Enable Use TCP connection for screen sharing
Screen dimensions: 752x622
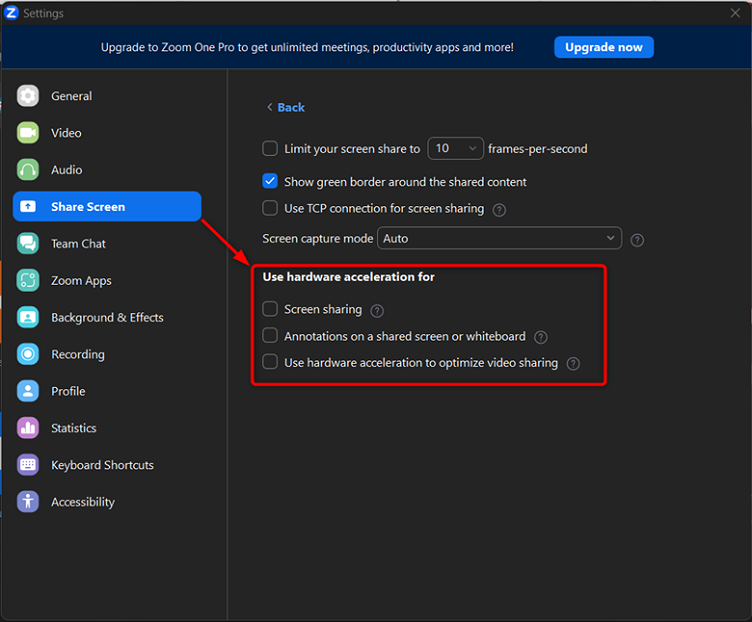pos(270,208)
